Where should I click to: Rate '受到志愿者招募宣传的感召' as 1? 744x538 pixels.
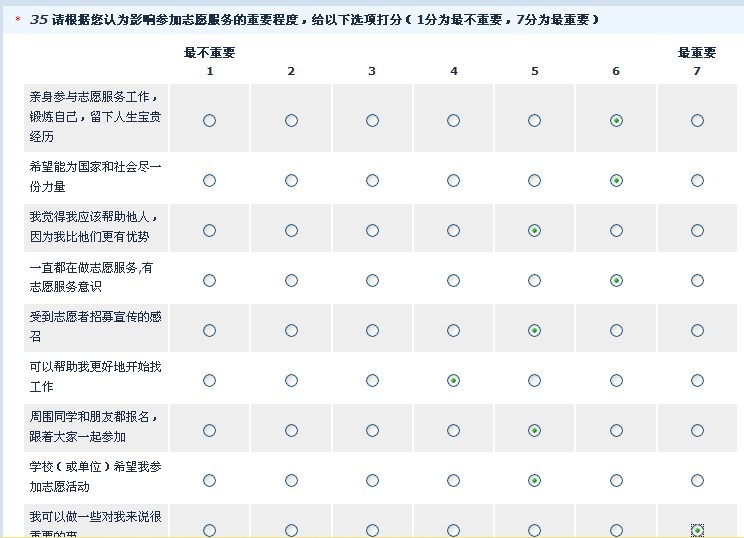[209, 330]
